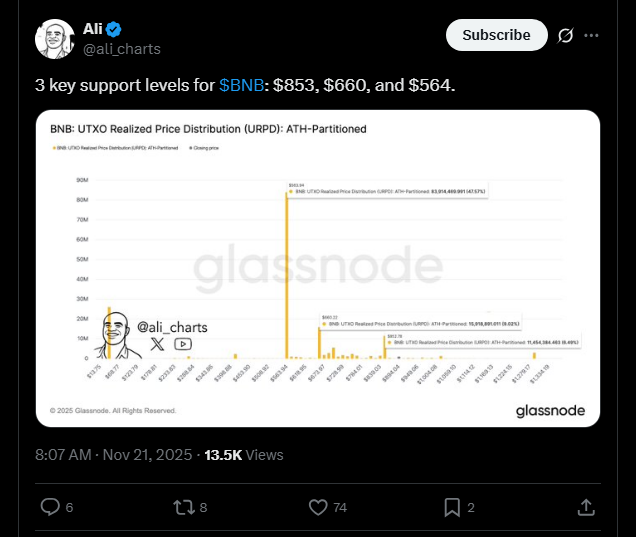
Task: Repost this tweet using the retweet icon
Action: coord(184,507)
